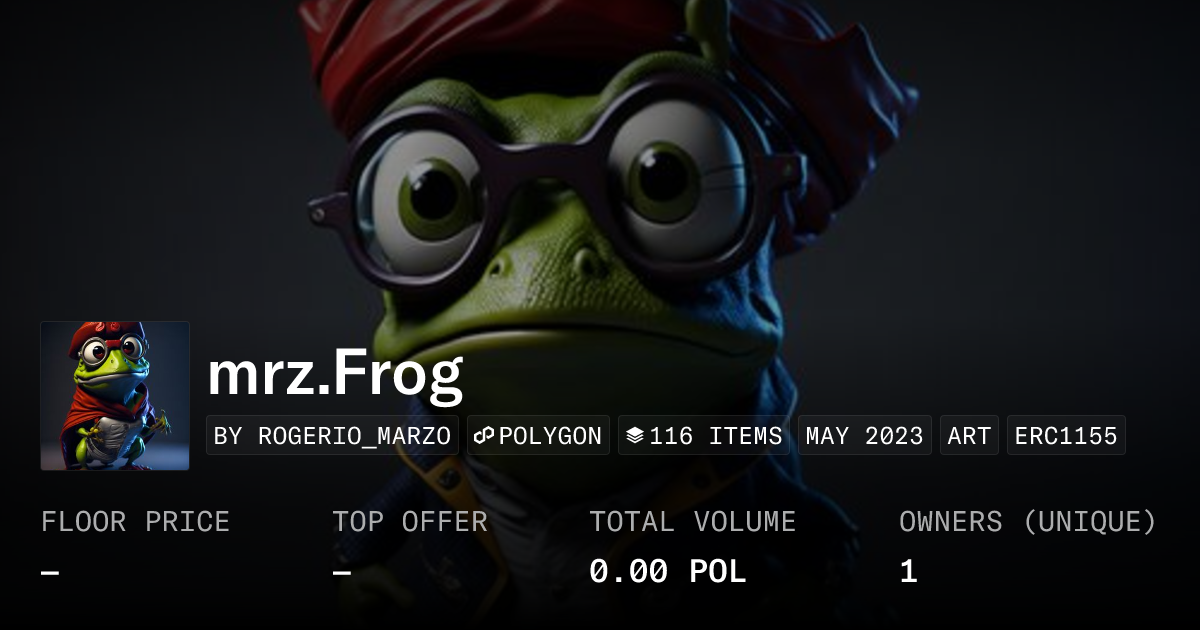The width and height of the screenshot is (1200, 630).
Task: Click the Polygon chain link icon
Action: pyautogui.click(x=485, y=436)
